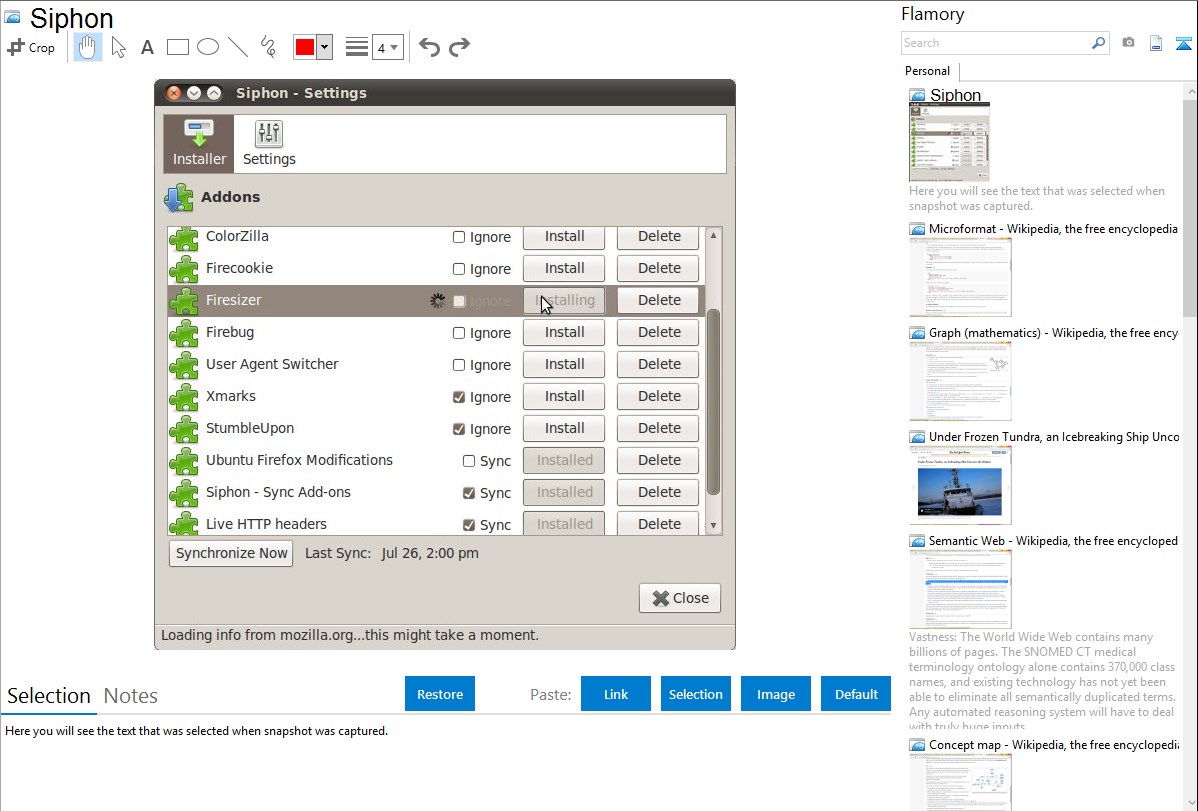Select the Concept map - Wikipedia title
The width and height of the screenshot is (1198, 811).
tap(1054, 745)
